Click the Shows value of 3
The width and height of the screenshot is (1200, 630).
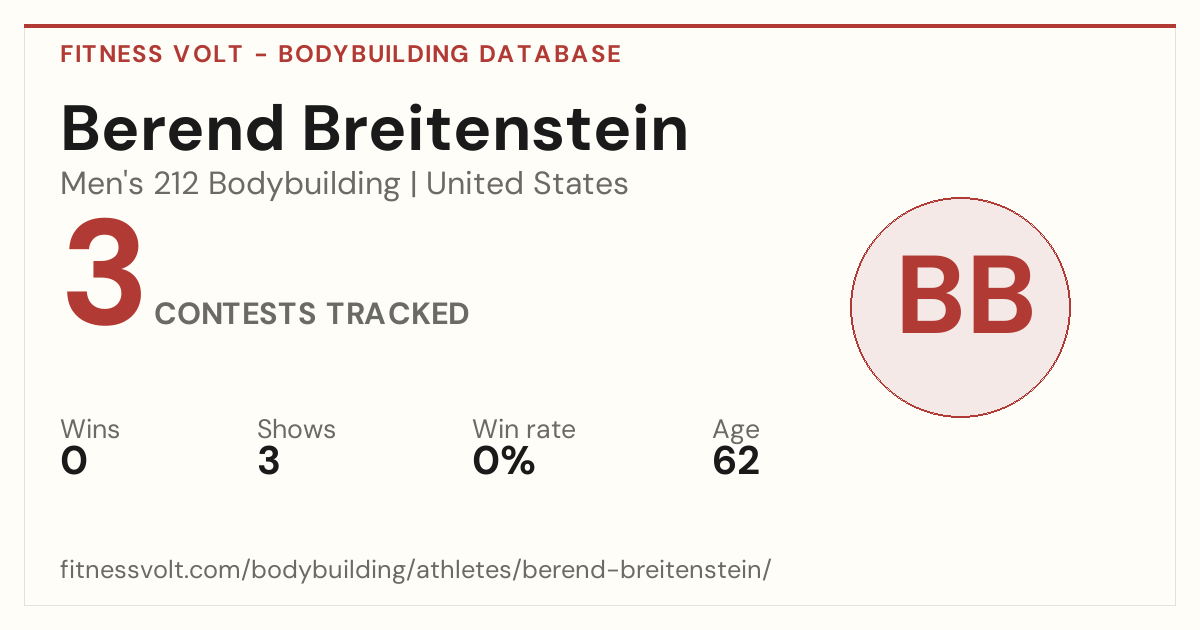tap(268, 462)
